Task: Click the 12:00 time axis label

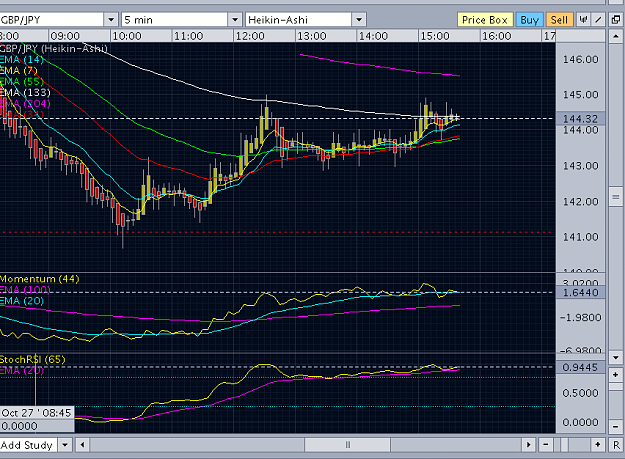Action: click(x=250, y=36)
